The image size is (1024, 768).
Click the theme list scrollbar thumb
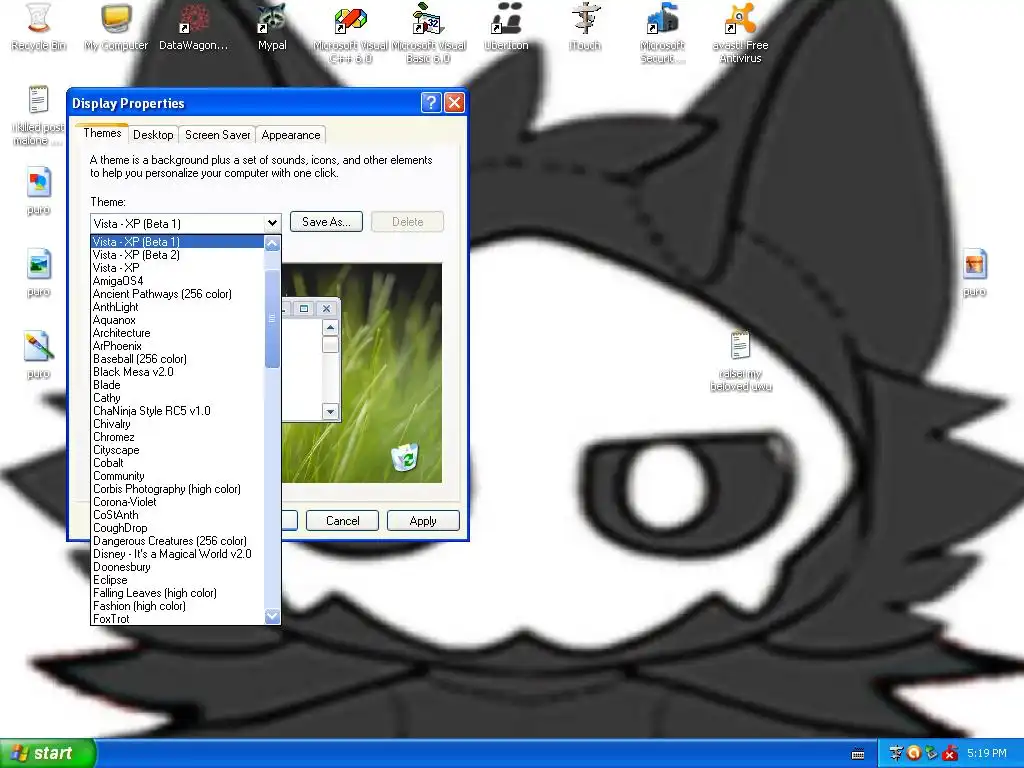[272, 318]
